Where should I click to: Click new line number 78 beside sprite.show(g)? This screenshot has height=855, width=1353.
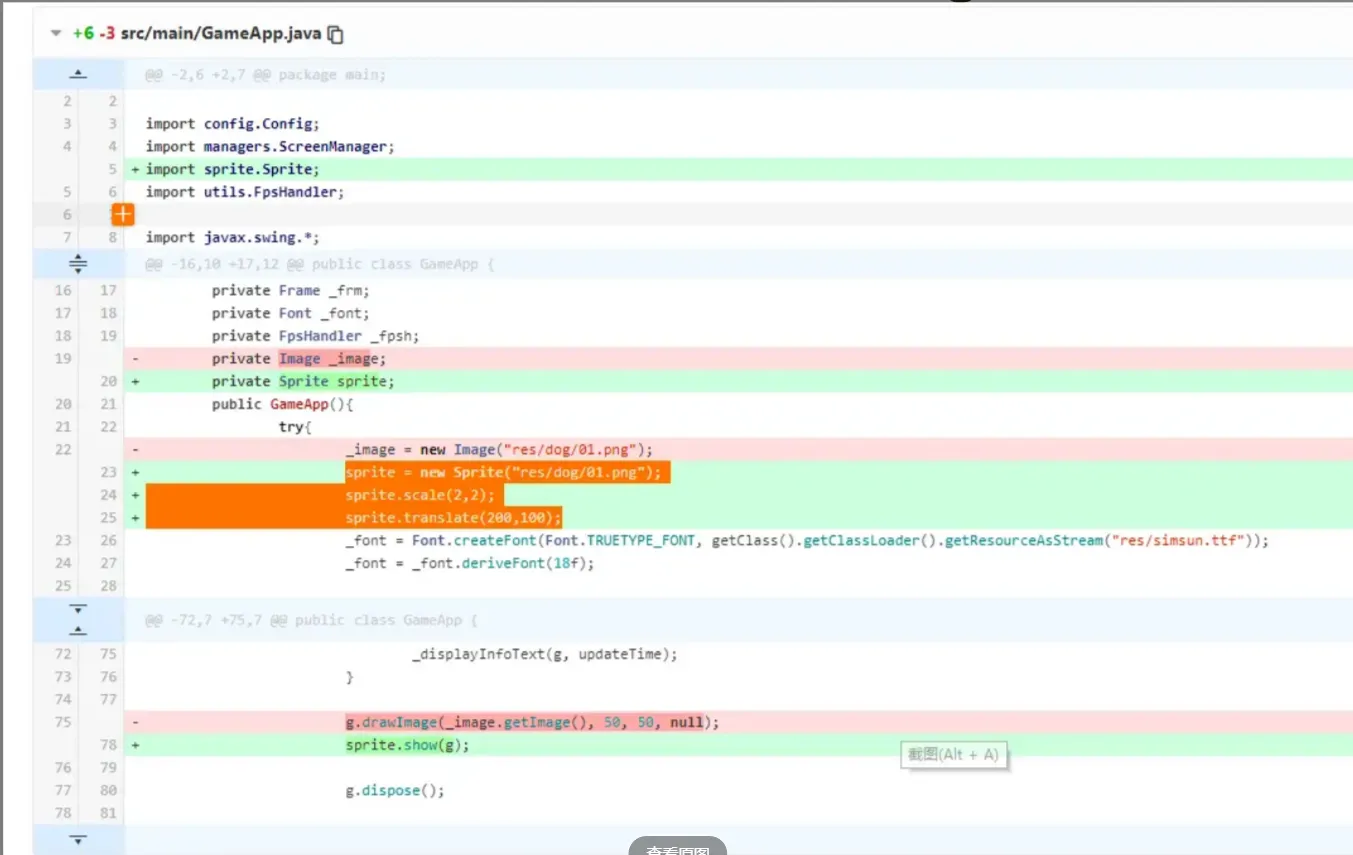click(108, 745)
